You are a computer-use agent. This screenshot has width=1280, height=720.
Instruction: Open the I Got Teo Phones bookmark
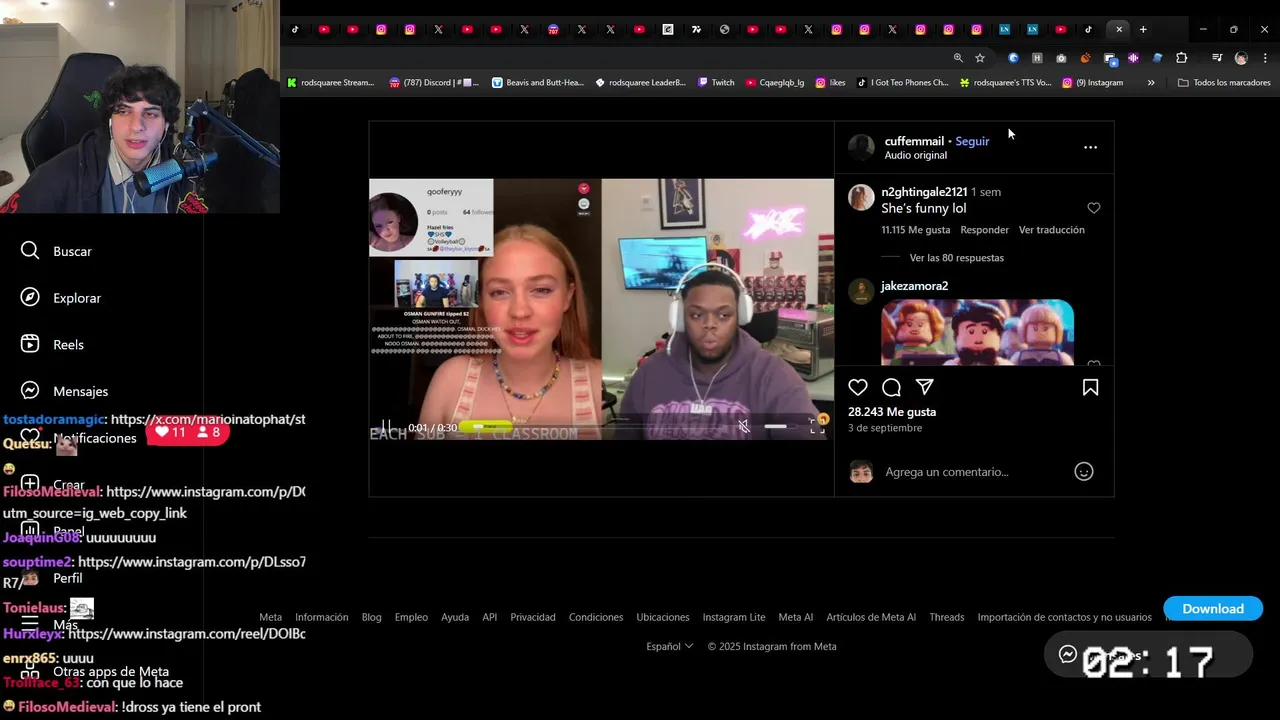point(902,83)
